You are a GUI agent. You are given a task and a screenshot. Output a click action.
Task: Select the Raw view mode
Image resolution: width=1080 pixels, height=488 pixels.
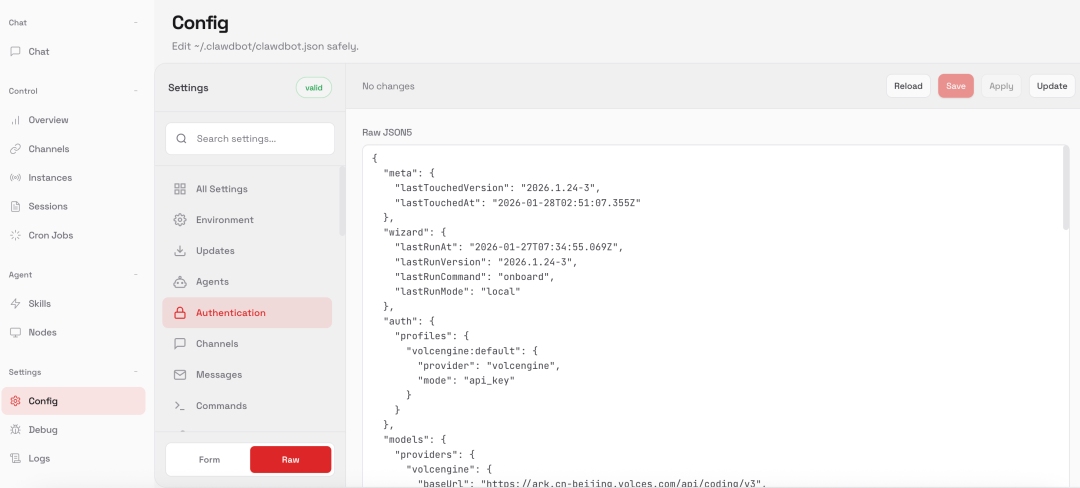[291, 460]
